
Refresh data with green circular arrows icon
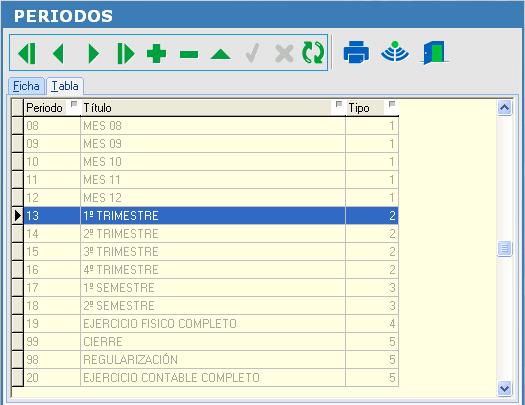pos(313,53)
